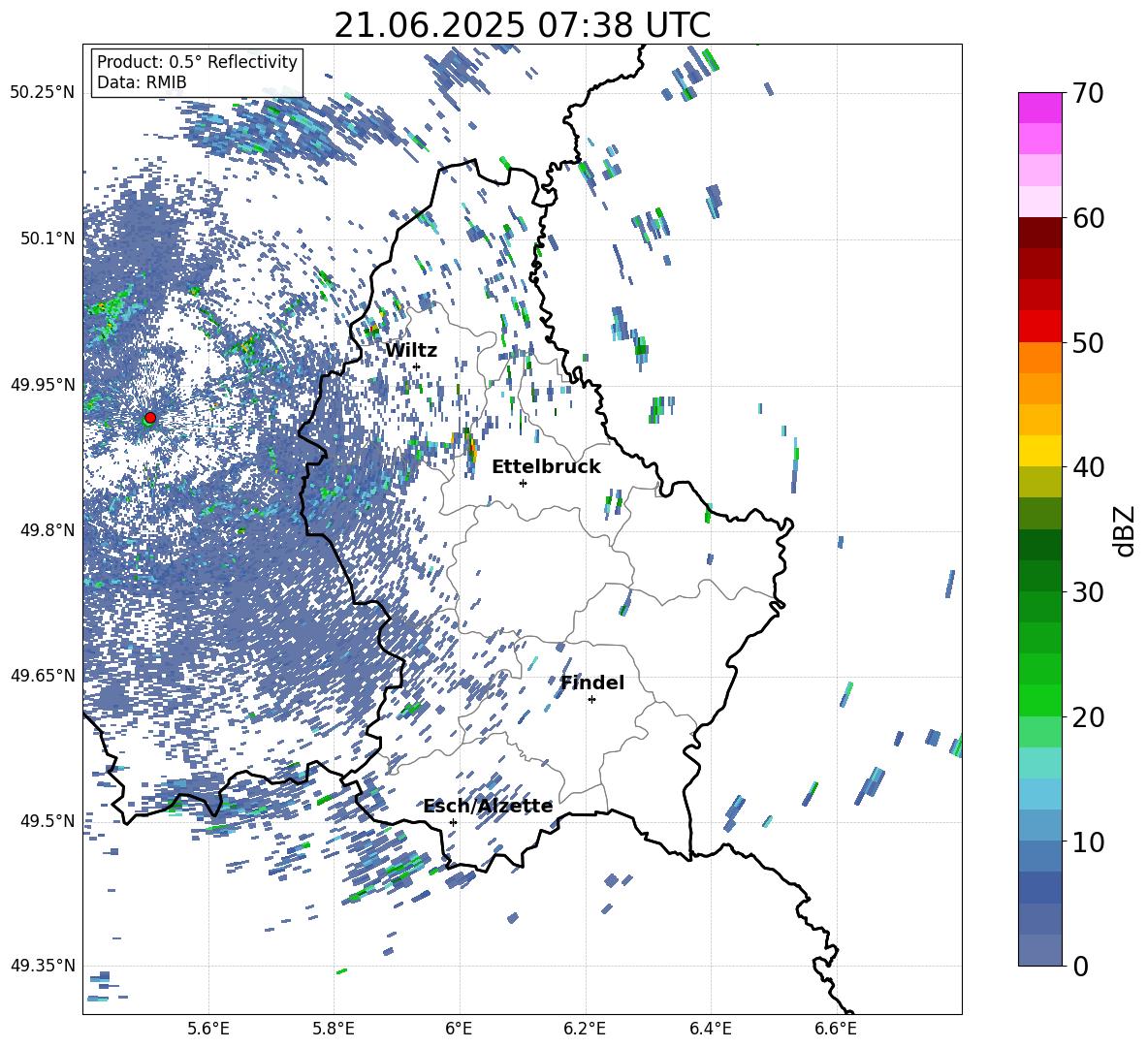Click the longitude label 5.8°E

[334, 1029]
